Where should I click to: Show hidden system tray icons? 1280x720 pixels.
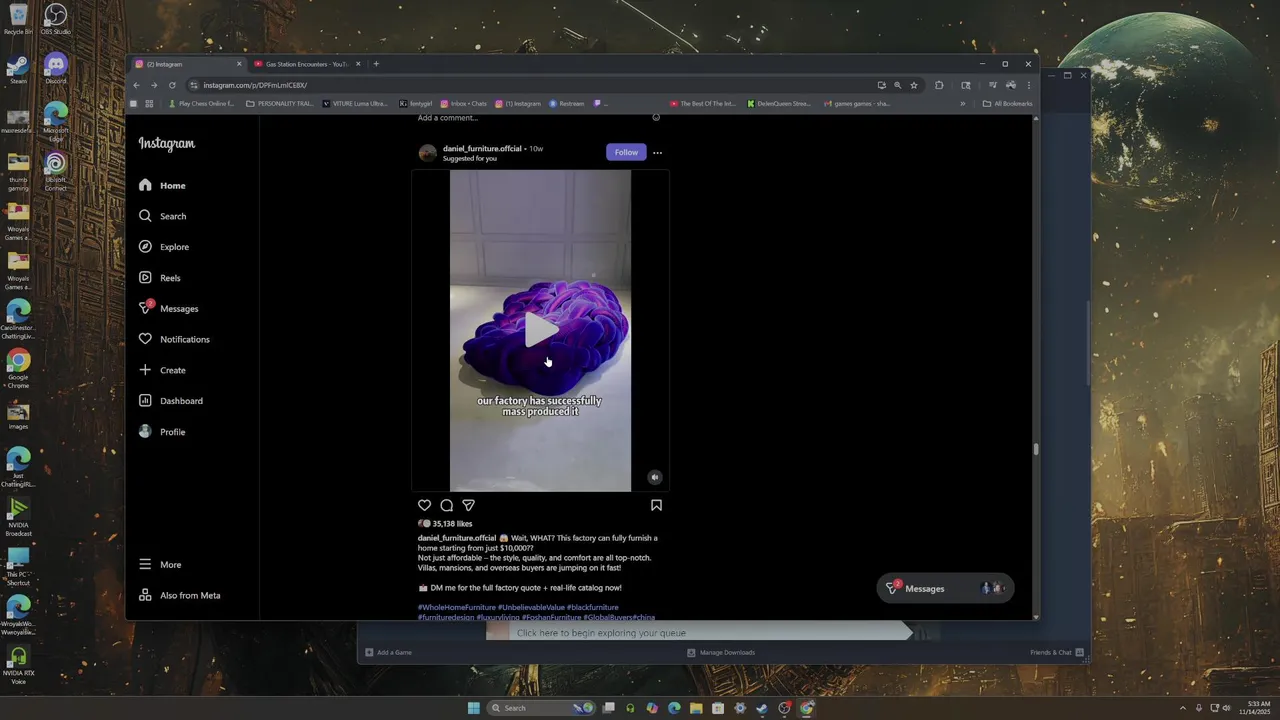coord(1183,708)
